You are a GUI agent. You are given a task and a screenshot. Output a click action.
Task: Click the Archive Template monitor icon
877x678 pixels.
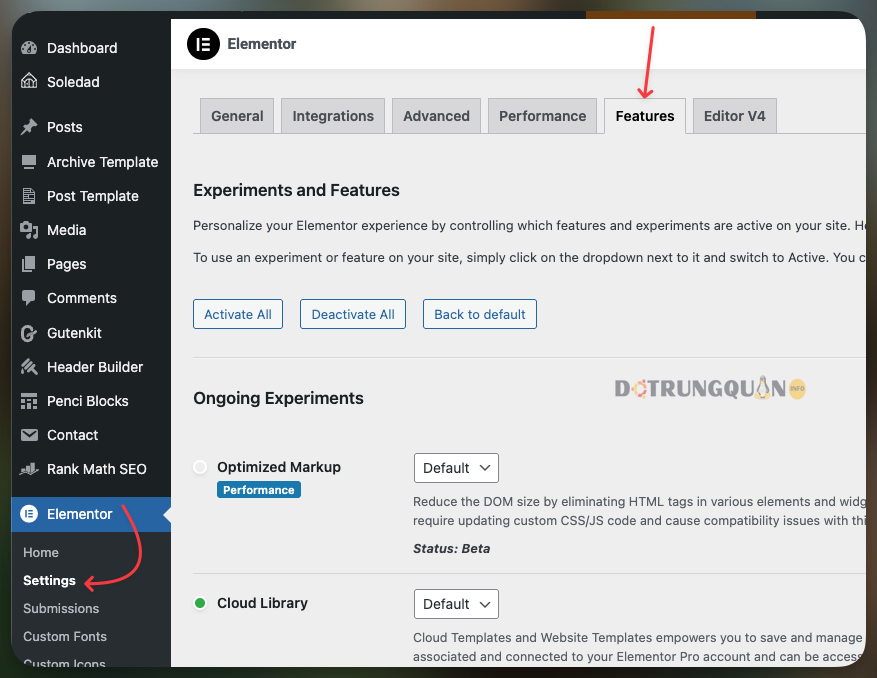(x=29, y=162)
